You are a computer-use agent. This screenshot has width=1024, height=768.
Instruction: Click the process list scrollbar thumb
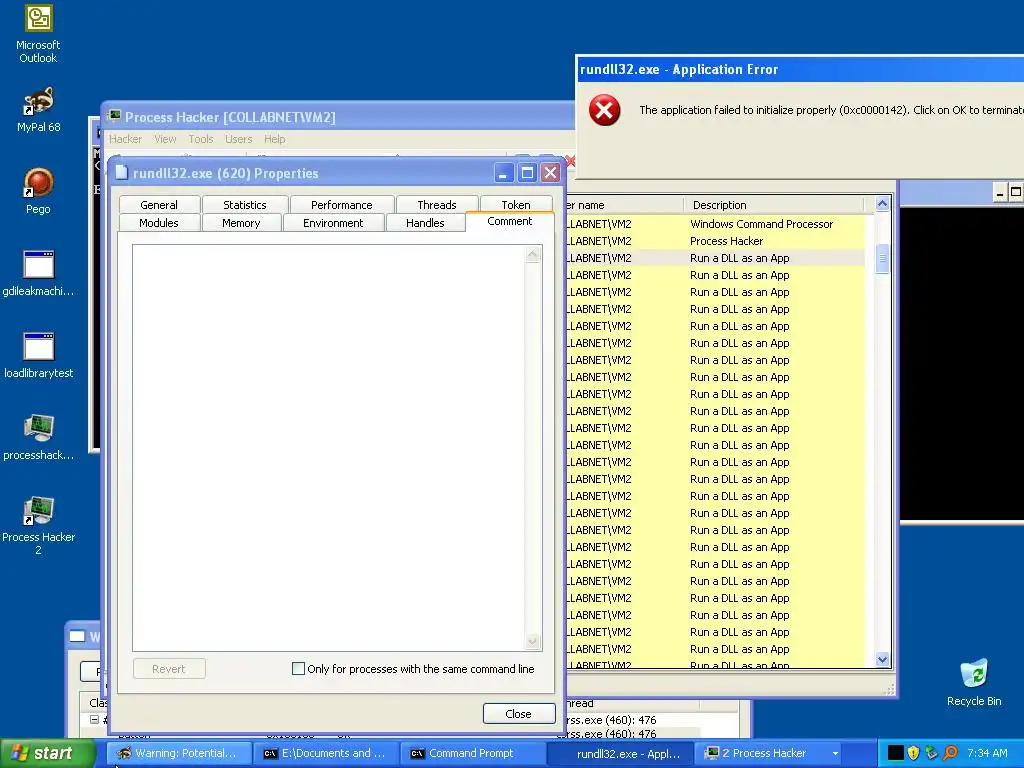pyautogui.click(x=882, y=259)
